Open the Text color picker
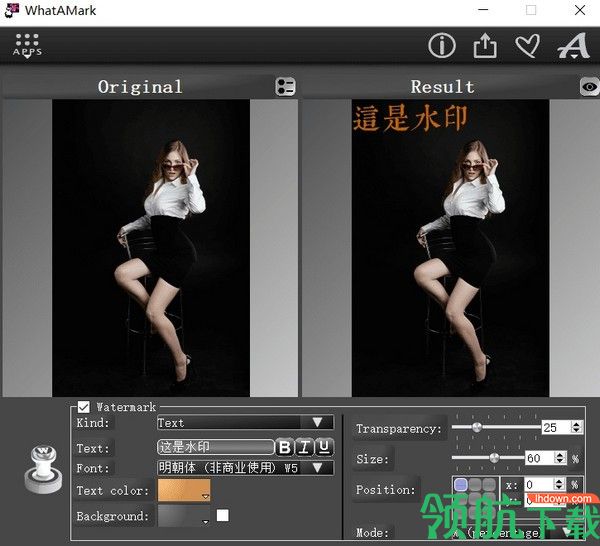This screenshot has width=600, height=546. pyautogui.click(x=184, y=490)
